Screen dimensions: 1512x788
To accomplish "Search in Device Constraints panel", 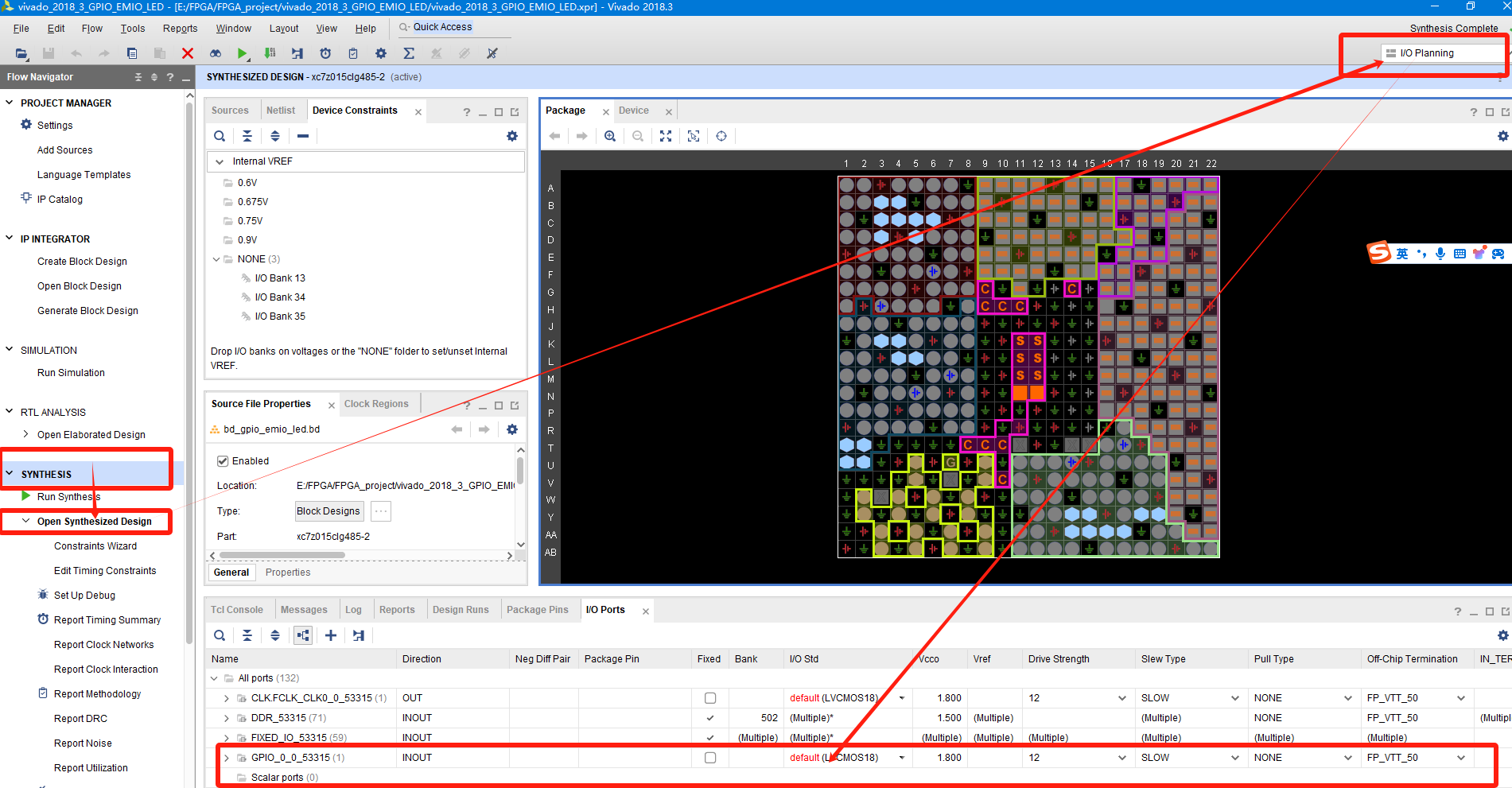I will point(220,136).
